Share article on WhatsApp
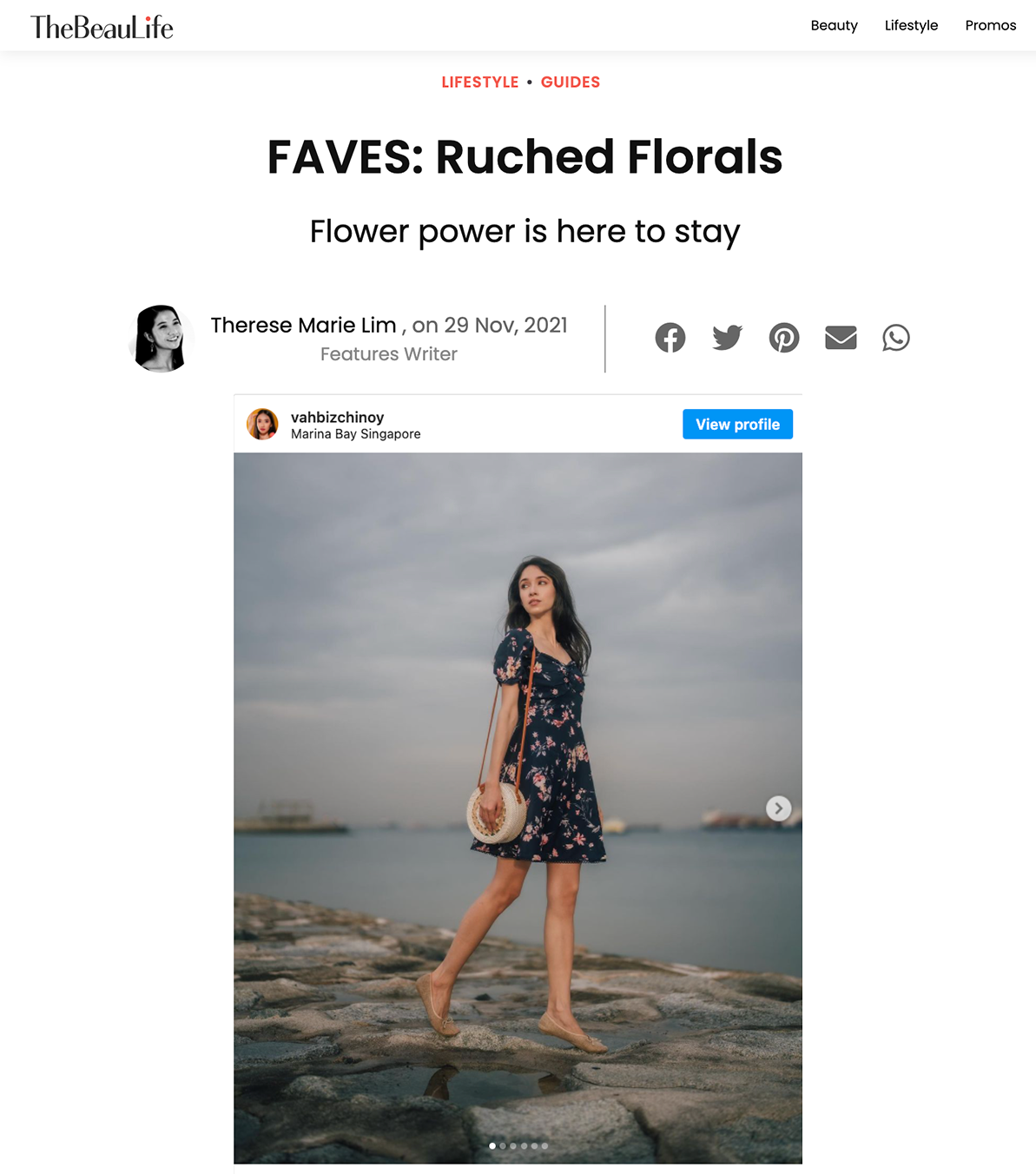1036x1174 pixels. click(896, 338)
